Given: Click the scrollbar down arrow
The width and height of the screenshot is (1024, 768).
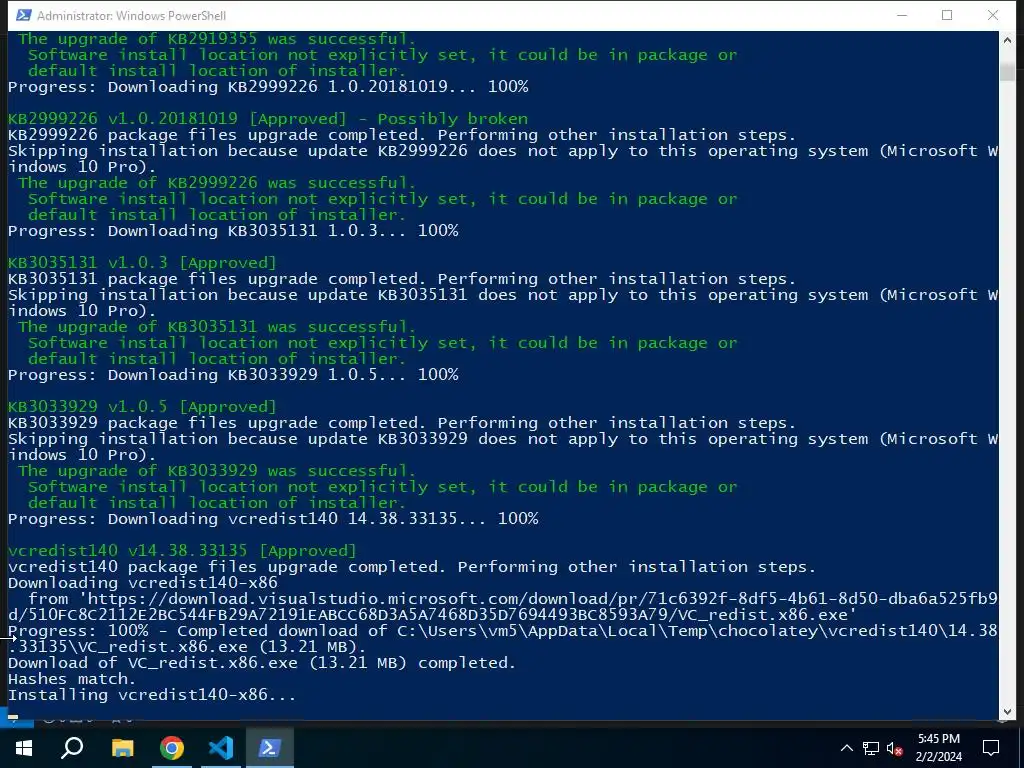Looking at the screenshot, I should (x=1007, y=712).
